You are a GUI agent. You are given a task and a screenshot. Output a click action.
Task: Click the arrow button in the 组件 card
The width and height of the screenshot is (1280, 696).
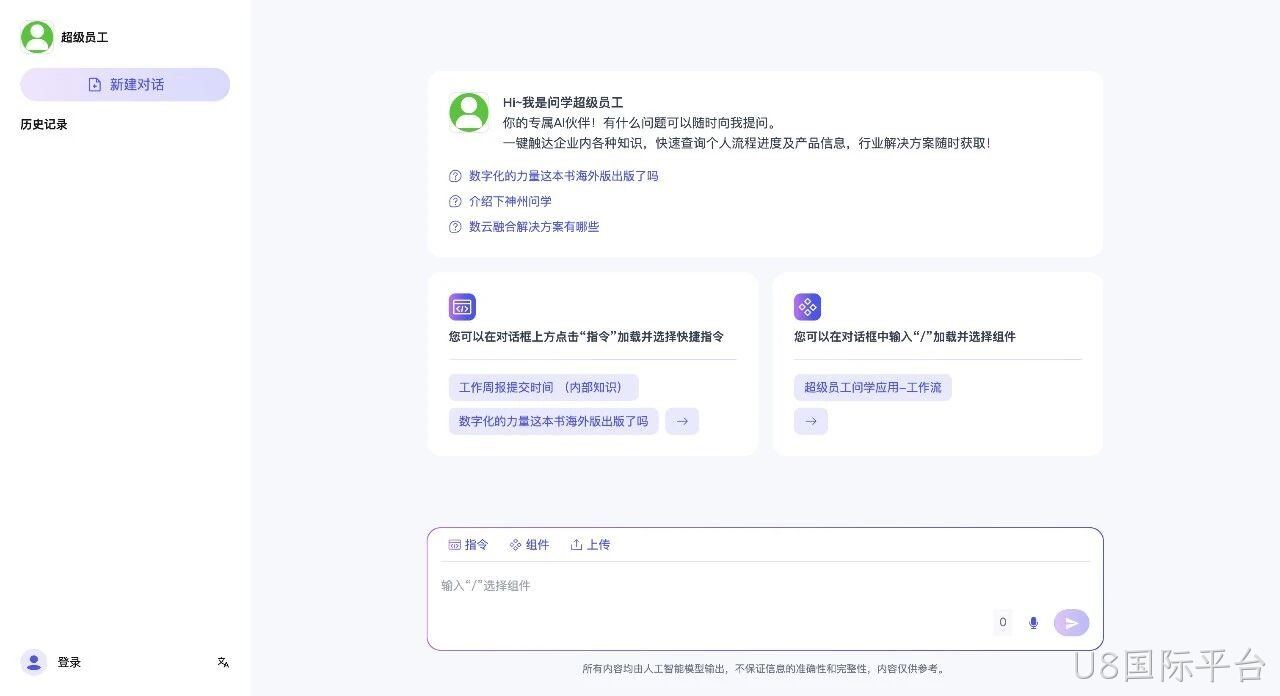pos(811,421)
